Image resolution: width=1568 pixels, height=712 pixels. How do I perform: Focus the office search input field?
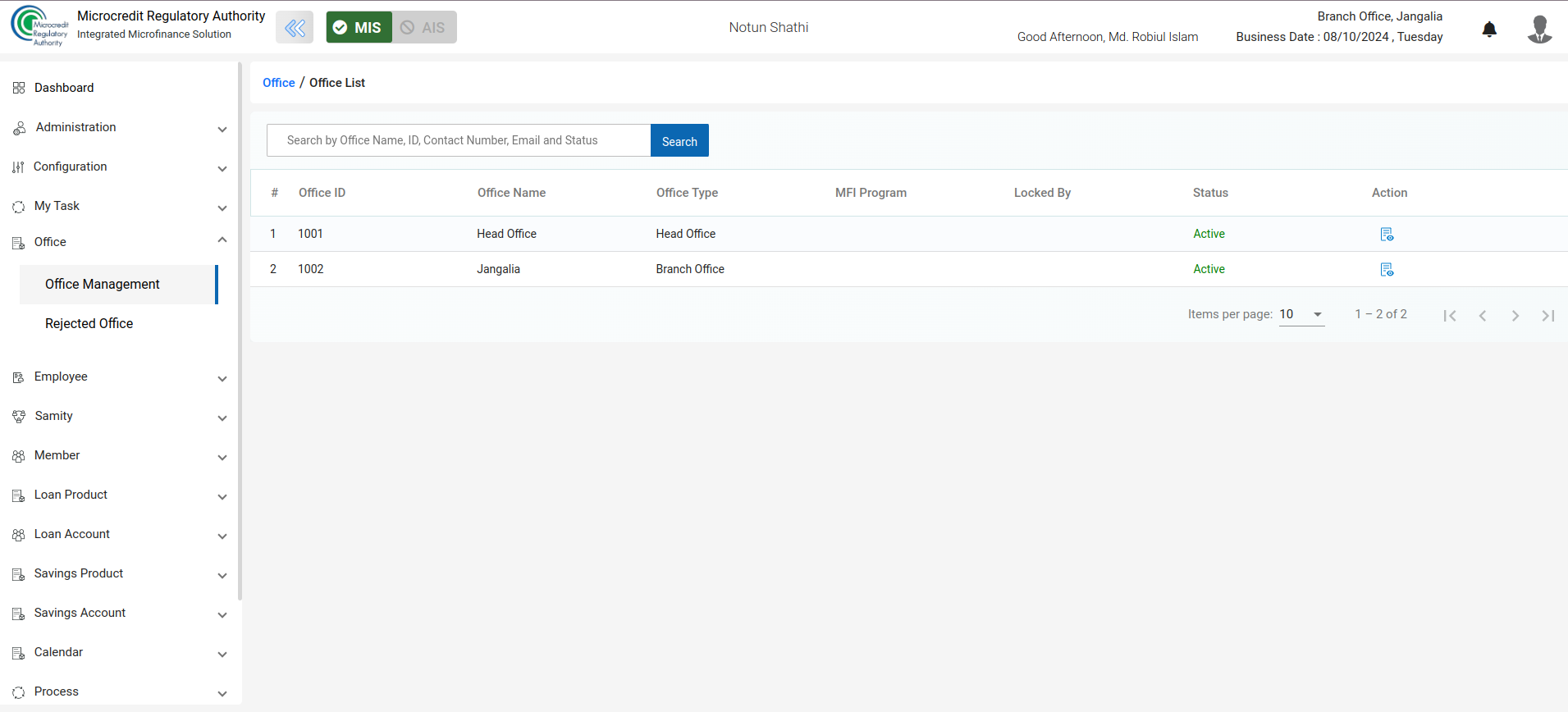tap(459, 140)
